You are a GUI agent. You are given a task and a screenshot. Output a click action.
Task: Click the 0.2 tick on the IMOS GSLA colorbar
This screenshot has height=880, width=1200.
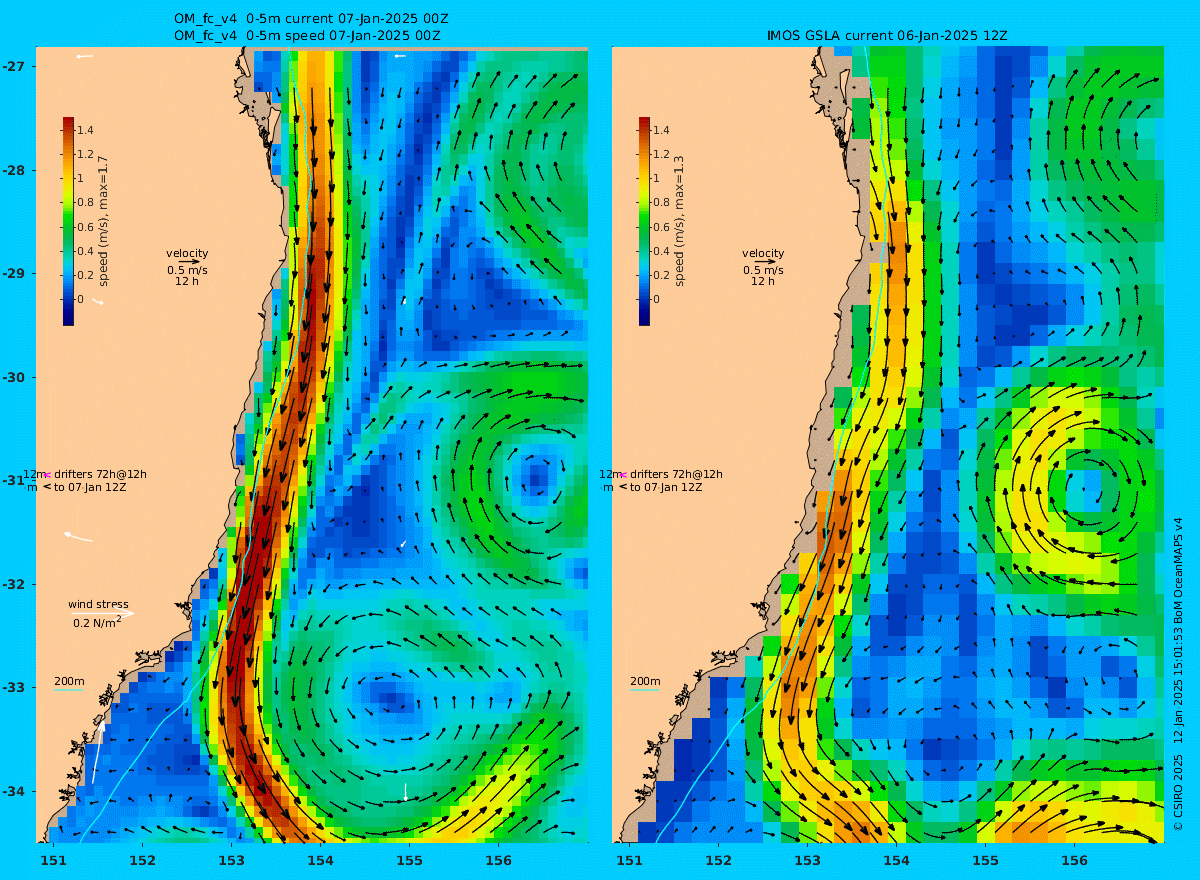click(662, 275)
